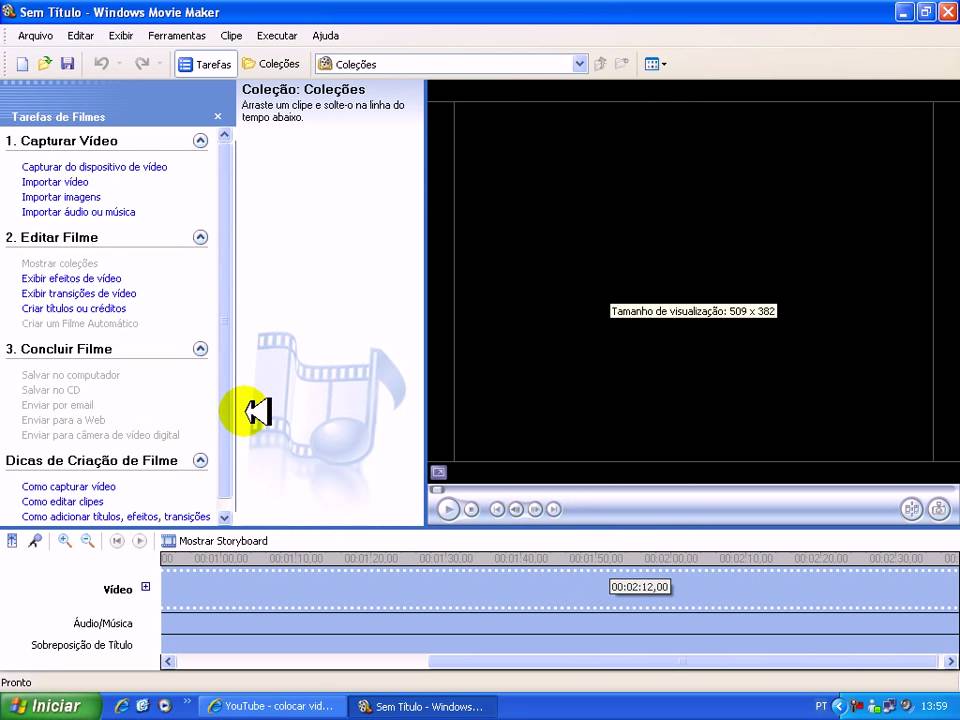Click Criar títulos ou créditos link
The height and width of the screenshot is (720, 960).
[x=74, y=309]
